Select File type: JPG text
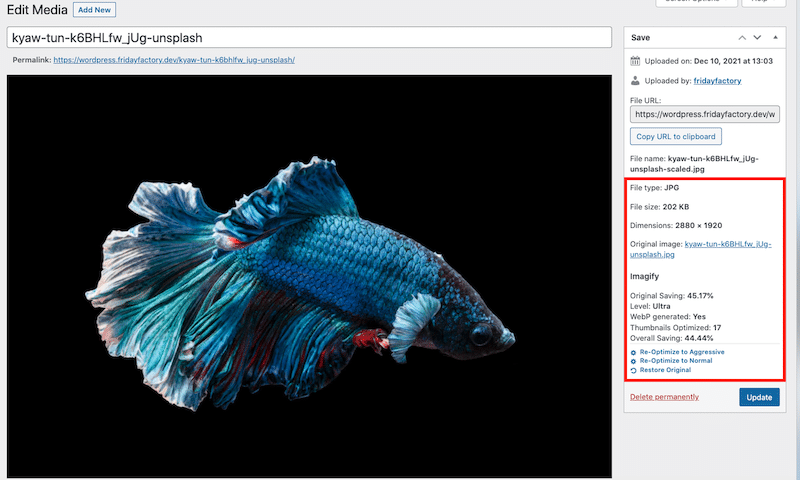800x480 pixels. pos(655,188)
